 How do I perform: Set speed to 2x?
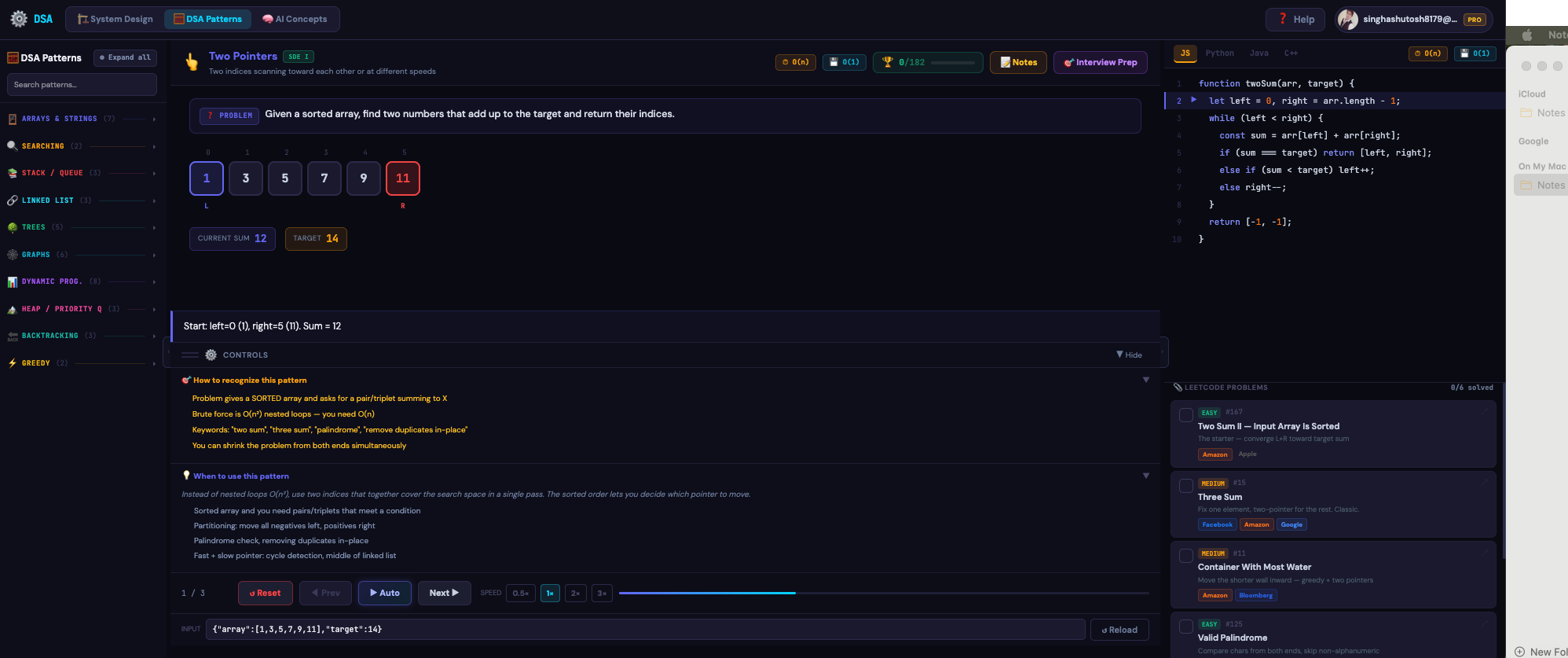(576, 594)
